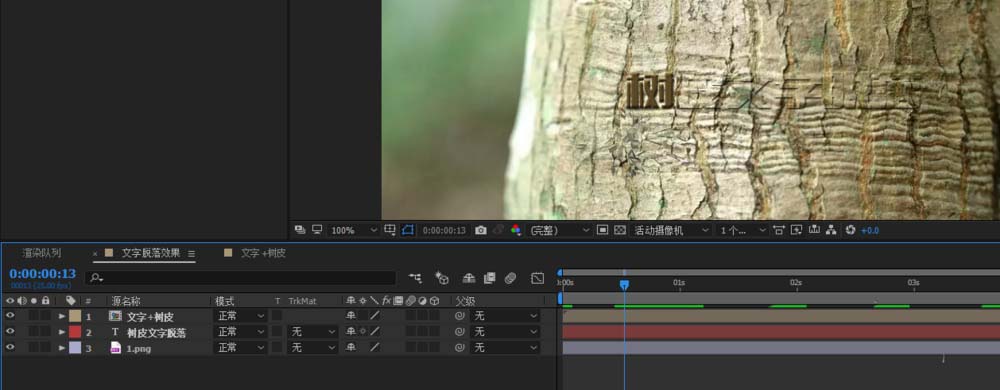Screen dimensions: 1000x390
Task: Click the primary viewer monitor icon
Action: point(316,229)
